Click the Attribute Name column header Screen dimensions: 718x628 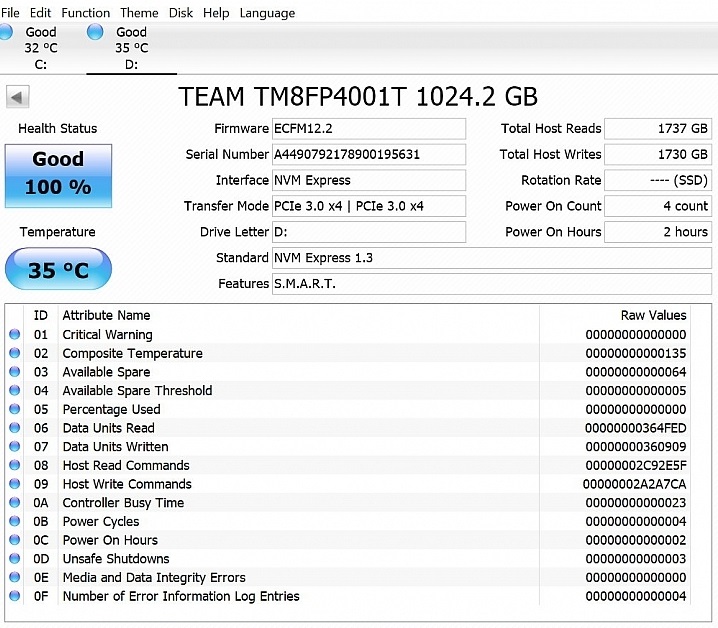106,315
